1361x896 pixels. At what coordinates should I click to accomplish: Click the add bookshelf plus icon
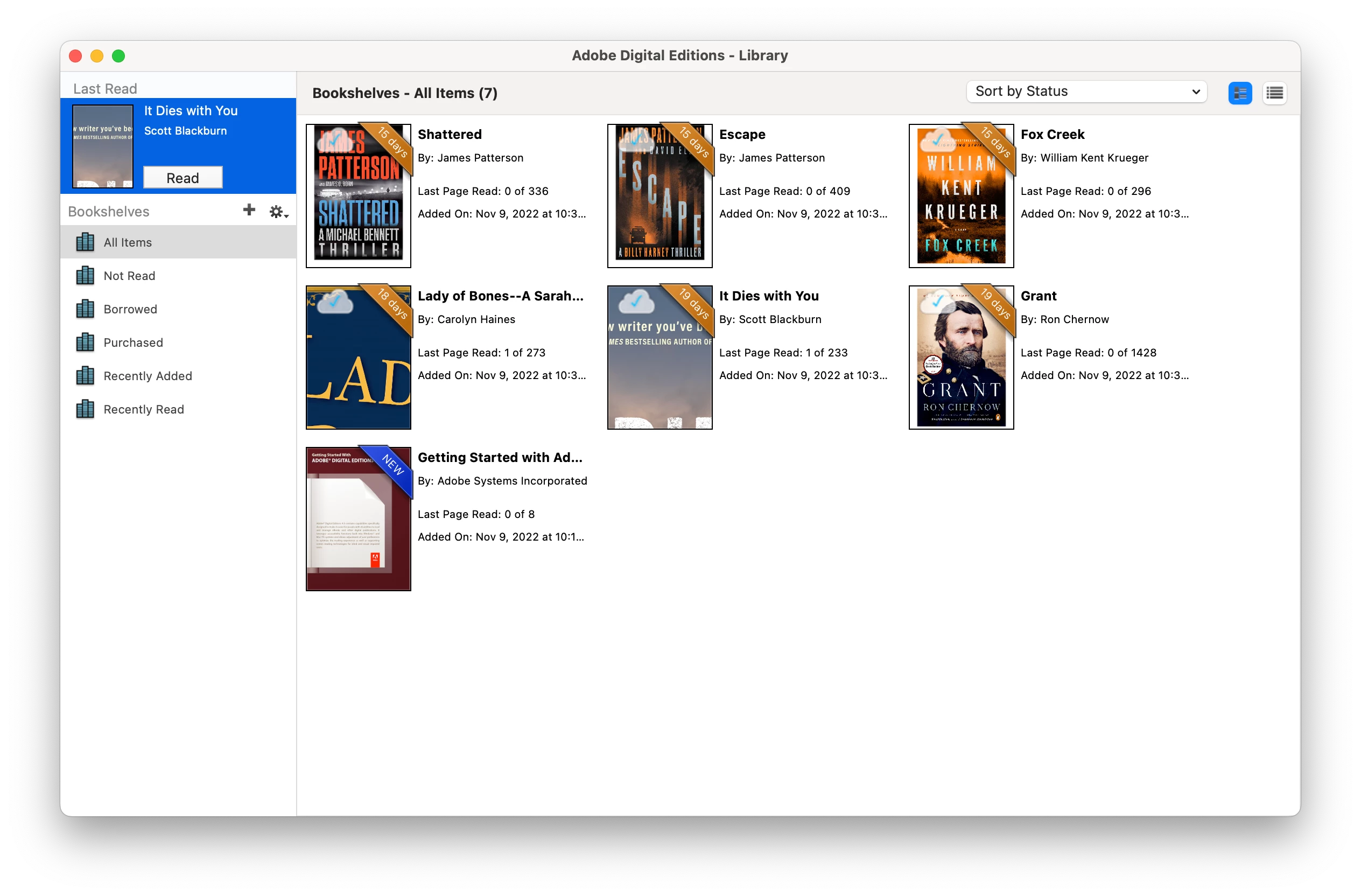point(249,211)
